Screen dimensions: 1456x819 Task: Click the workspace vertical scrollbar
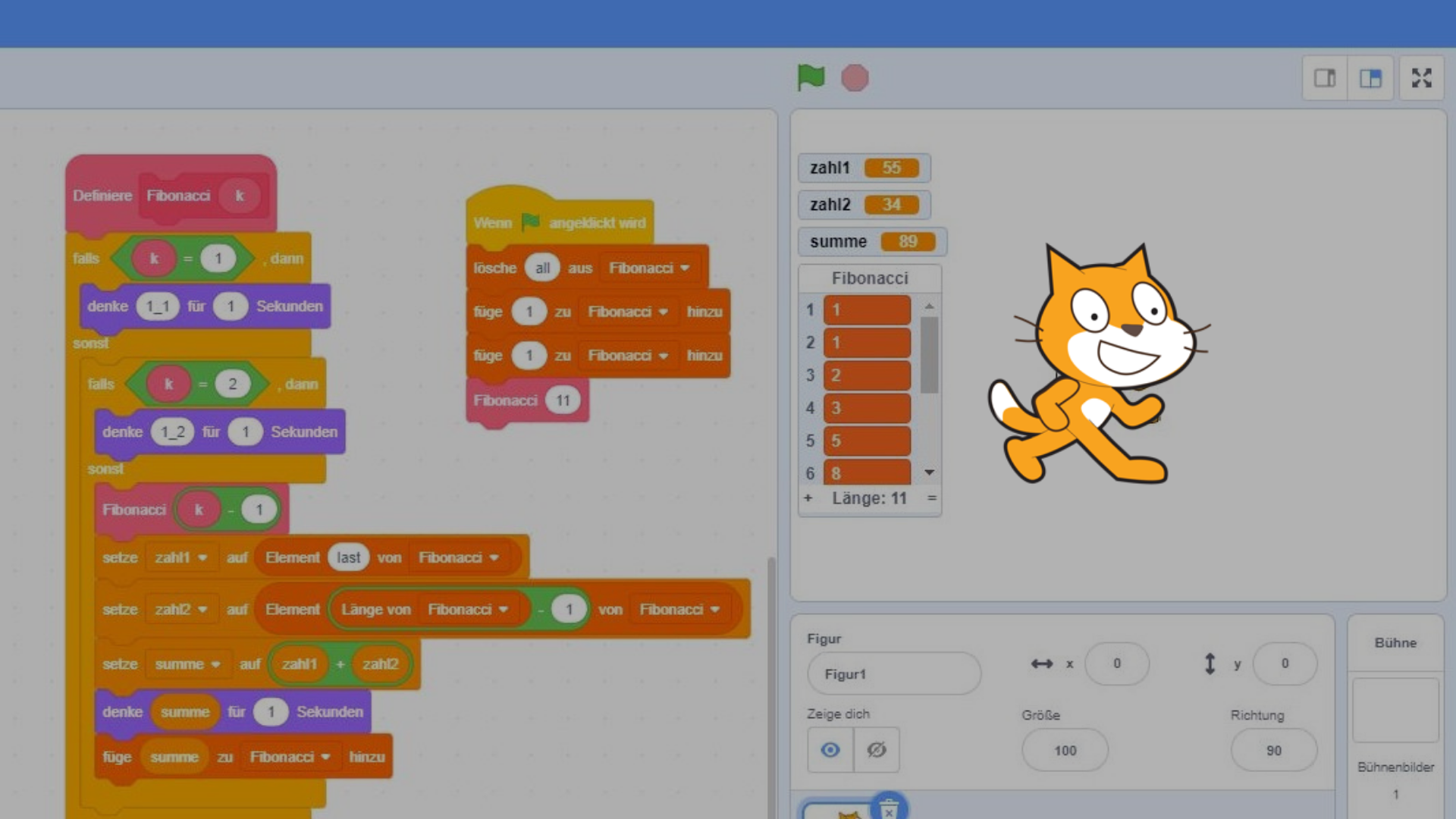point(771,686)
